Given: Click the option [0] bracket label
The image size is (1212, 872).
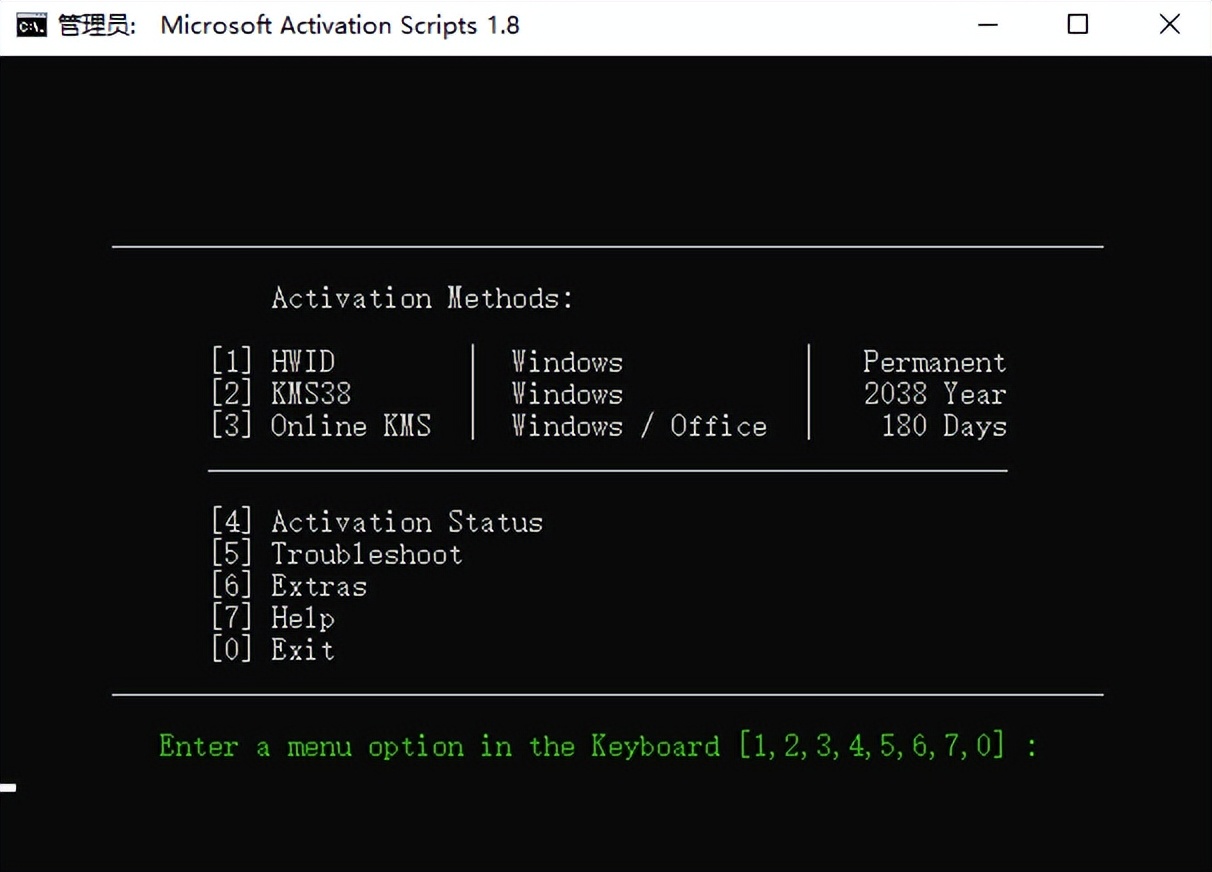Looking at the screenshot, I should click(x=232, y=650).
